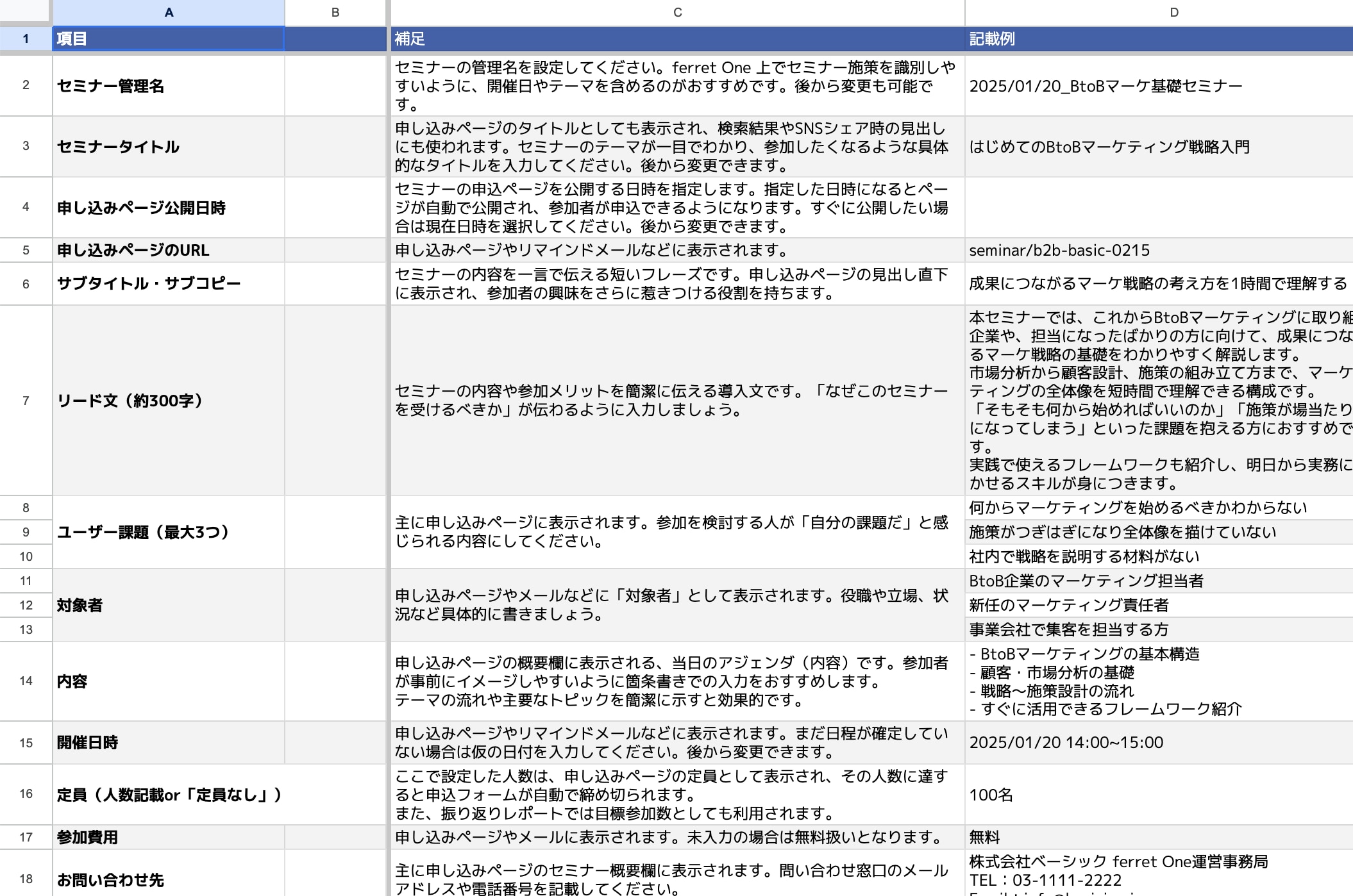
Task: Select the セミナータイトル cell
Action: pos(168,147)
